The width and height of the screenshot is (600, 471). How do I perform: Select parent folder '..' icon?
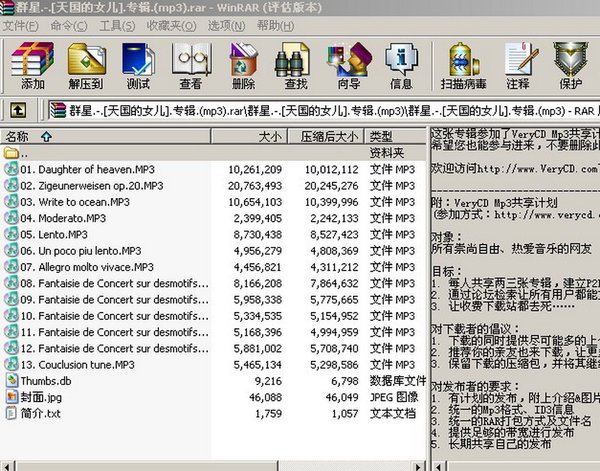11,153
